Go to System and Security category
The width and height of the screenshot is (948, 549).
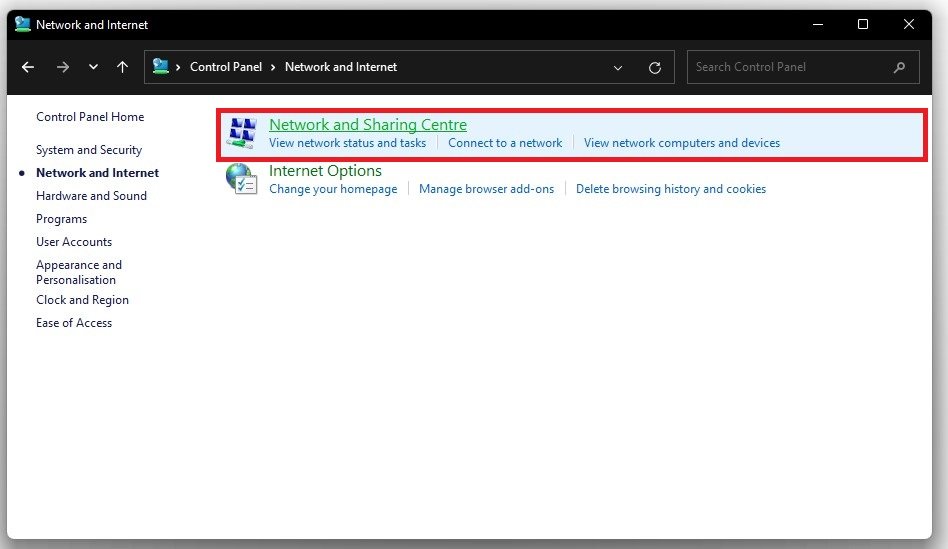pyautogui.click(x=89, y=150)
